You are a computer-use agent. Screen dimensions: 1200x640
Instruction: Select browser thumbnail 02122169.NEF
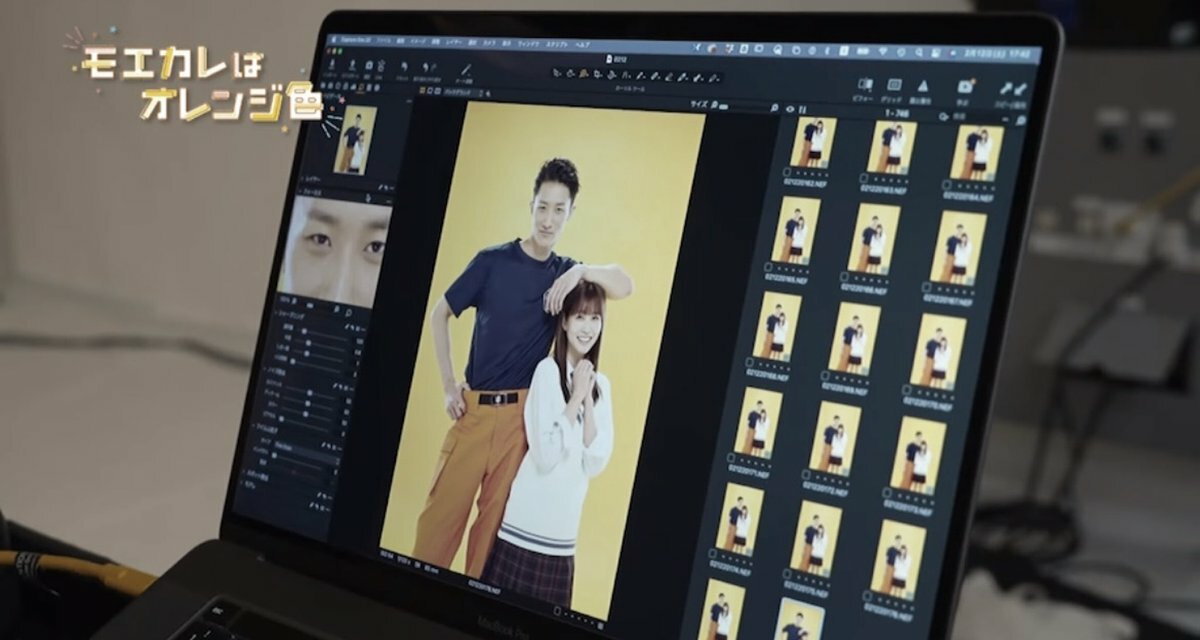click(853, 338)
